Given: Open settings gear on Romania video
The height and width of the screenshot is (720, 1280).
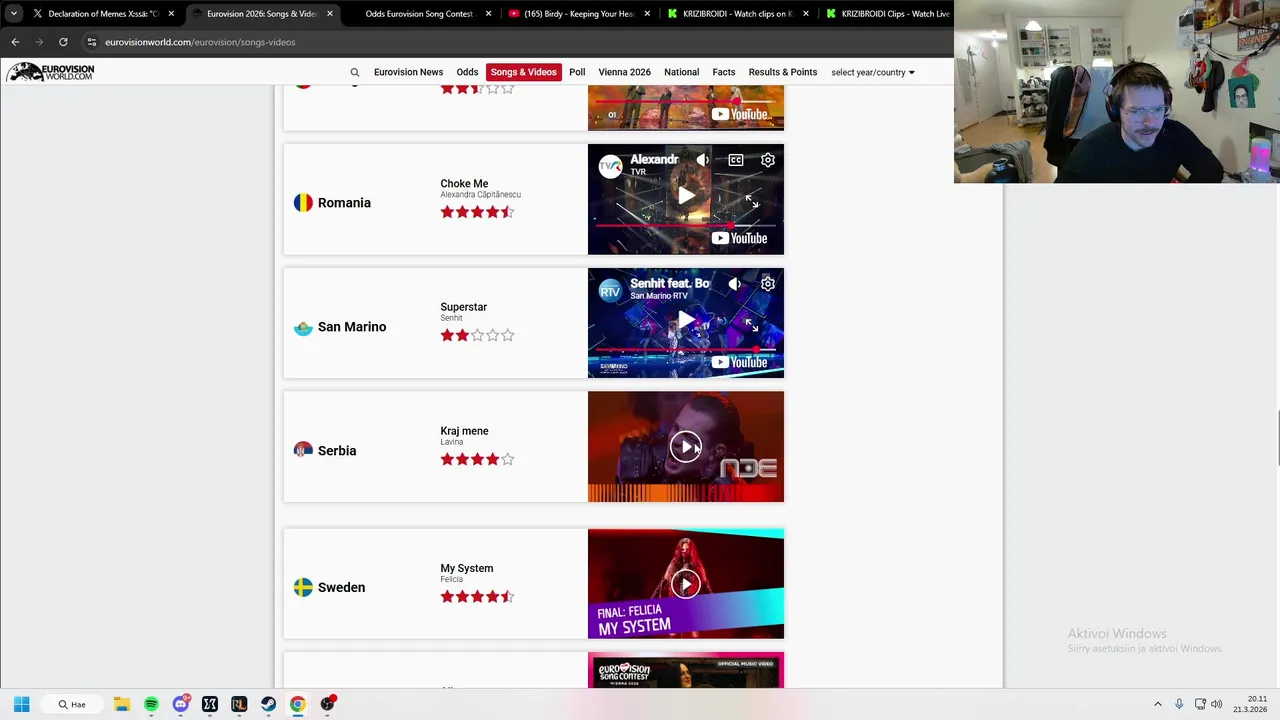Looking at the screenshot, I should [x=768, y=160].
